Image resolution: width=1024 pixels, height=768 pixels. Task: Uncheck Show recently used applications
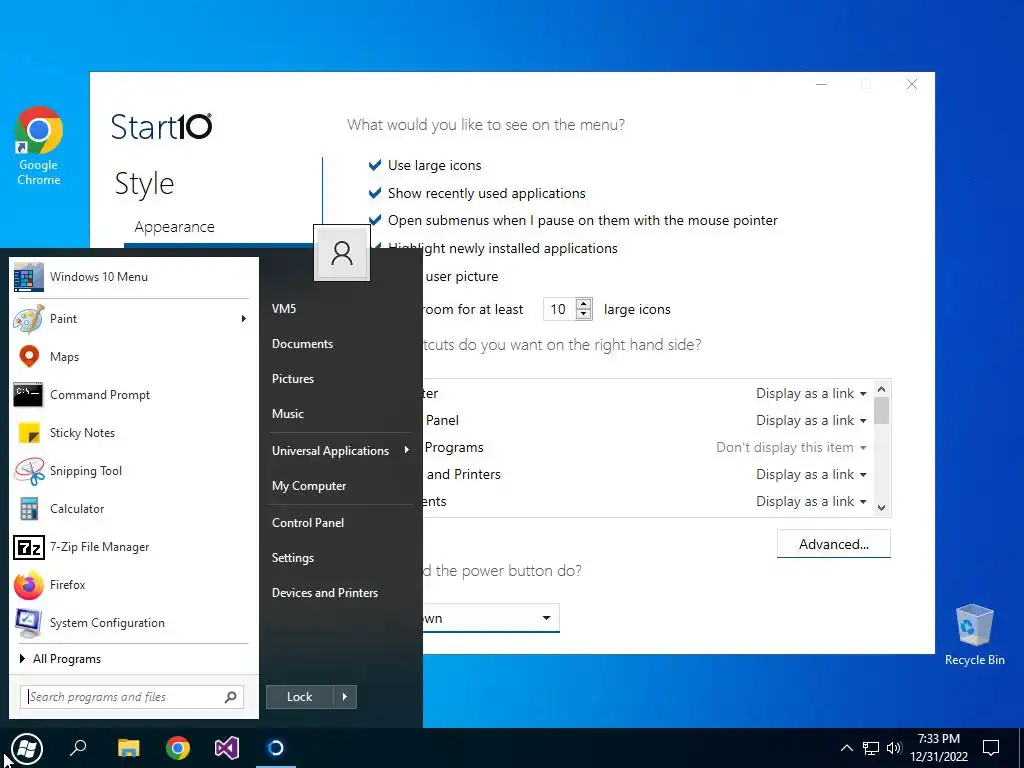375,193
